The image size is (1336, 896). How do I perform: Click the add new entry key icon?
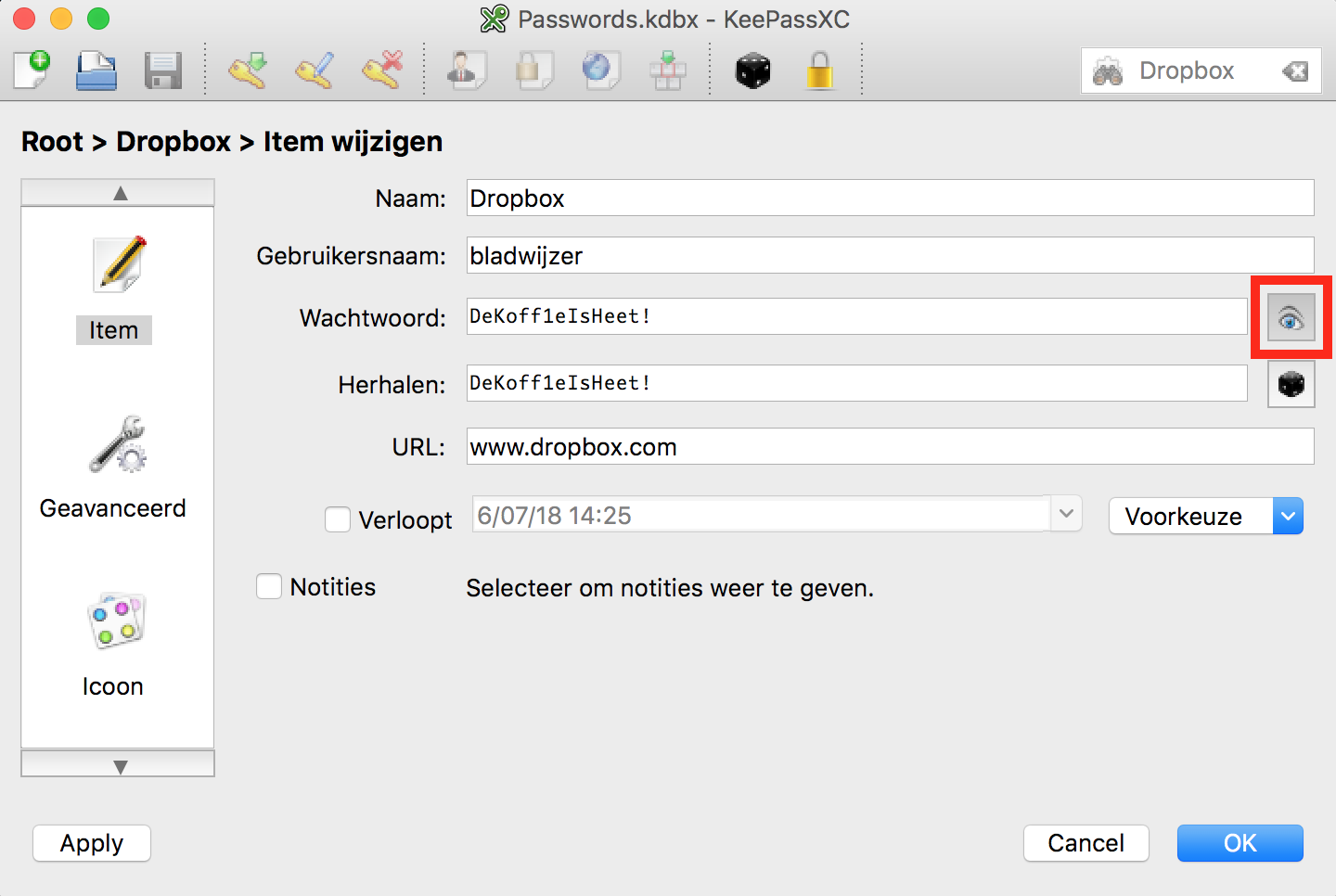coord(248,70)
